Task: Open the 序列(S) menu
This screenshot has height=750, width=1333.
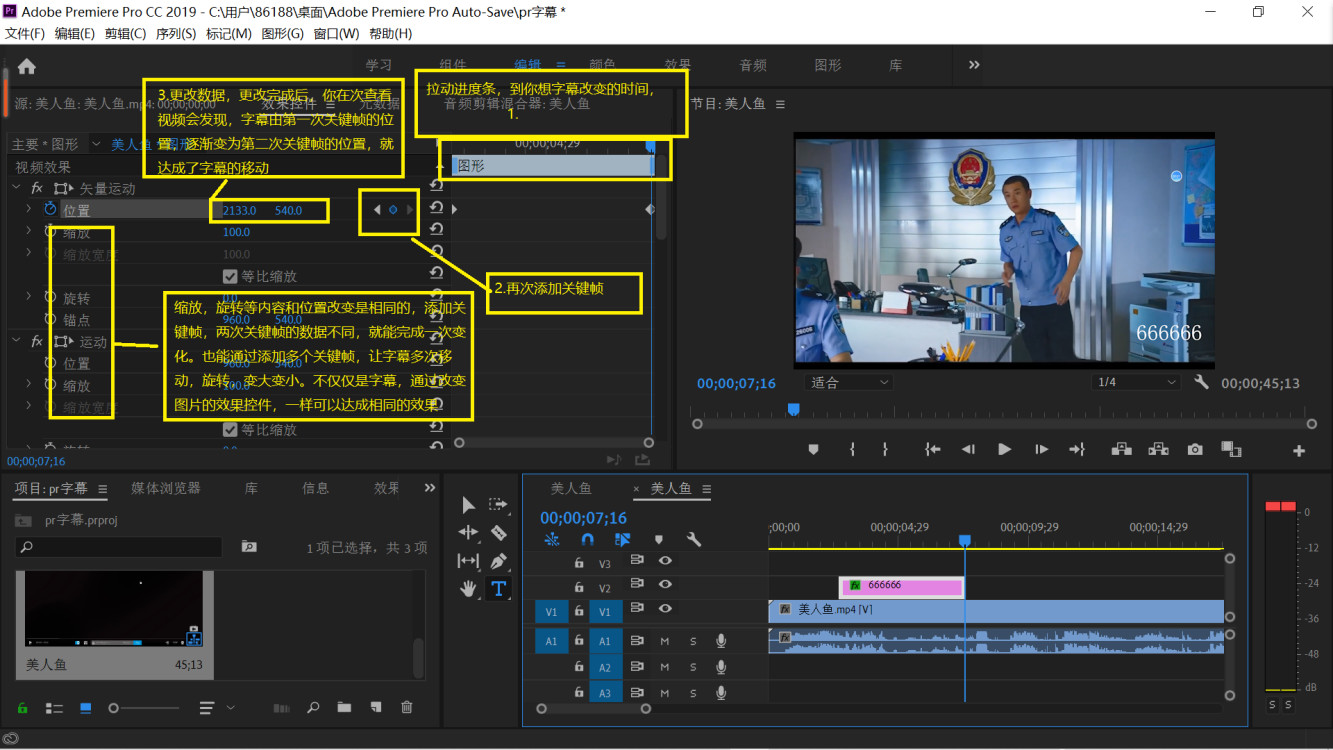Action: 176,33
